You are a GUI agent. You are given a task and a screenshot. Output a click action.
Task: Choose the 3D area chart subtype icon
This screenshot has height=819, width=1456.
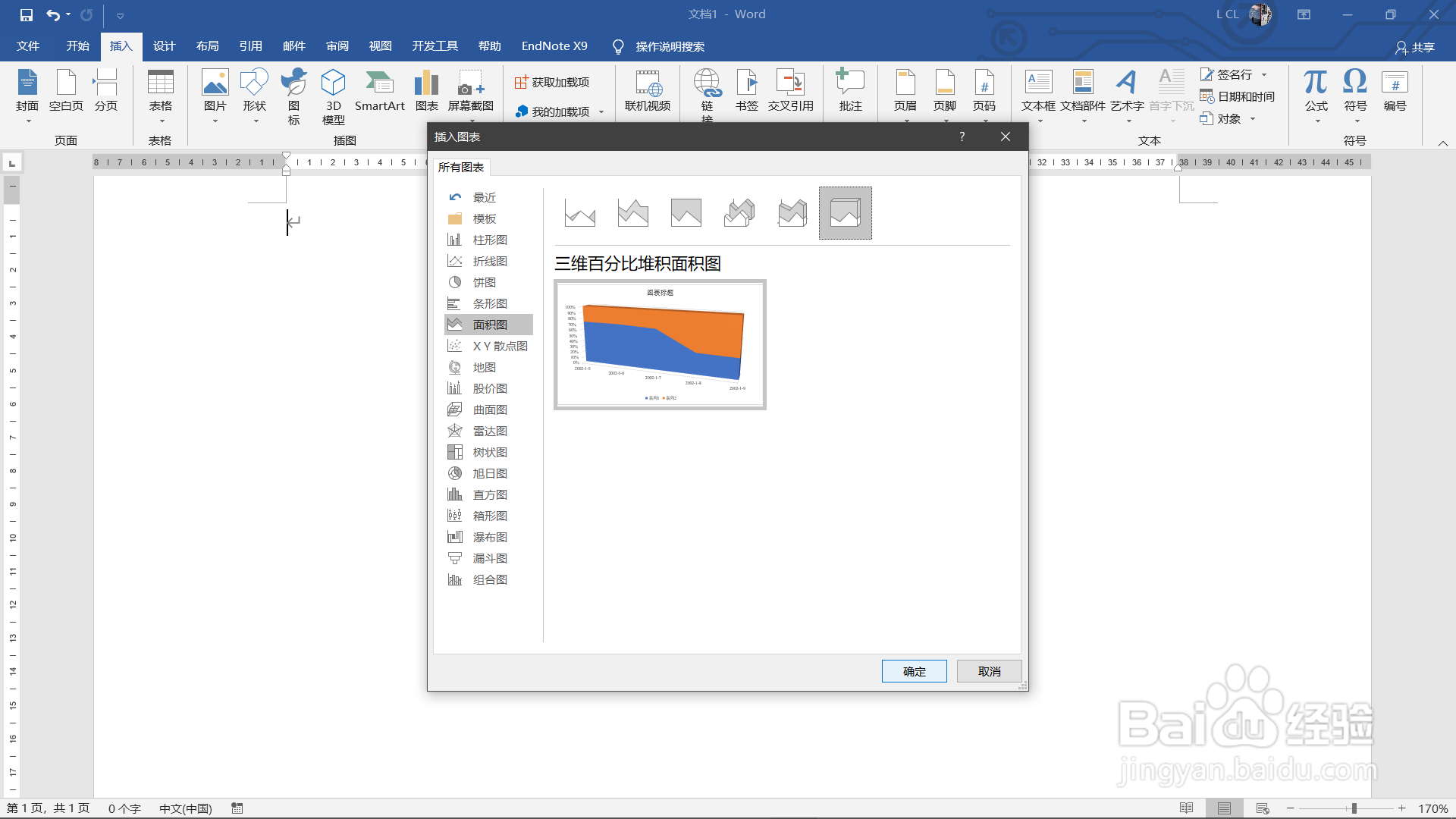(739, 213)
